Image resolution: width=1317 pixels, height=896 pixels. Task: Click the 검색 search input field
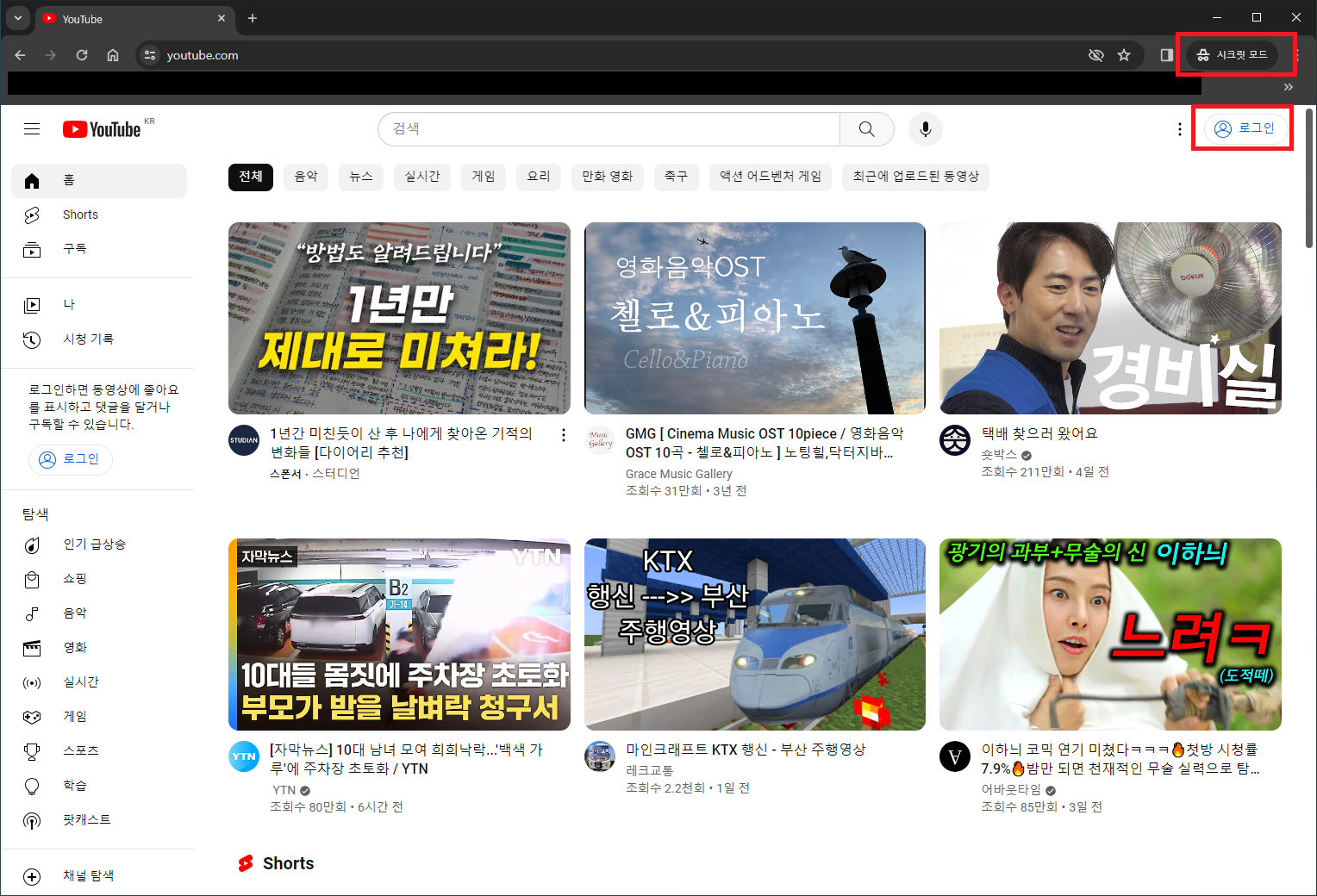pos(609,129)
